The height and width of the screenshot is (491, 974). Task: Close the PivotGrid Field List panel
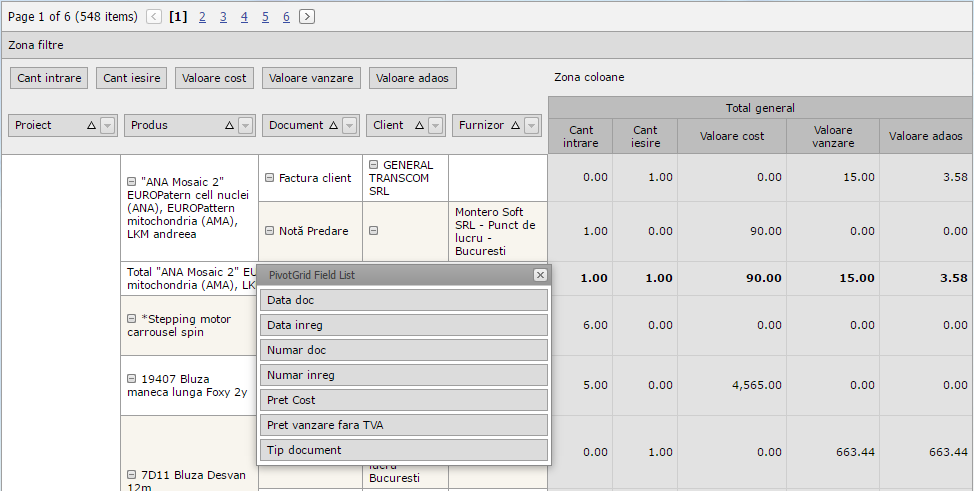pyautogui.click(x=540, y=275)
